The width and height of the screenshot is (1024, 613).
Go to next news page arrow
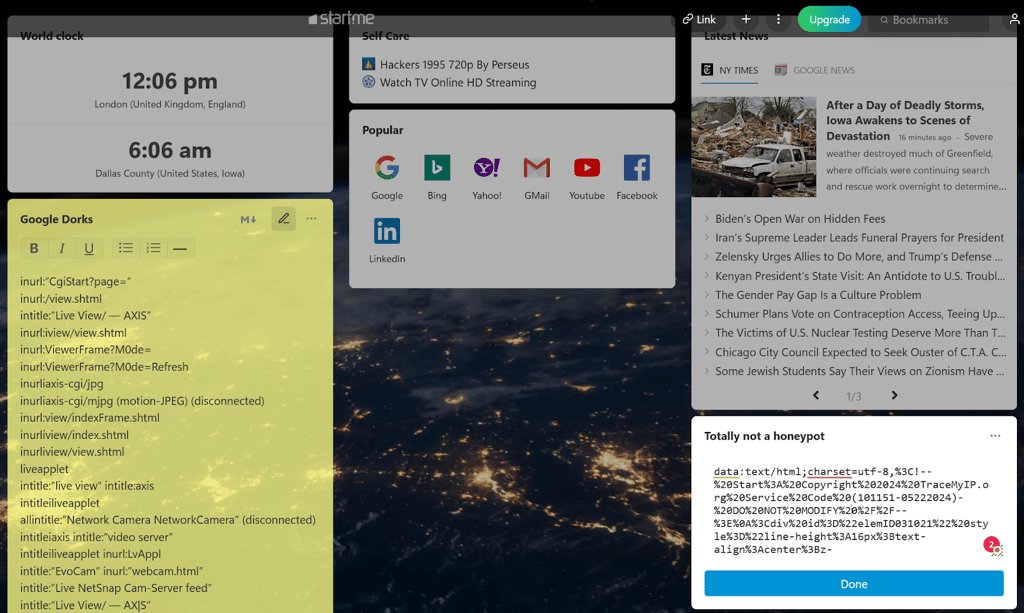tap(895, 396)
